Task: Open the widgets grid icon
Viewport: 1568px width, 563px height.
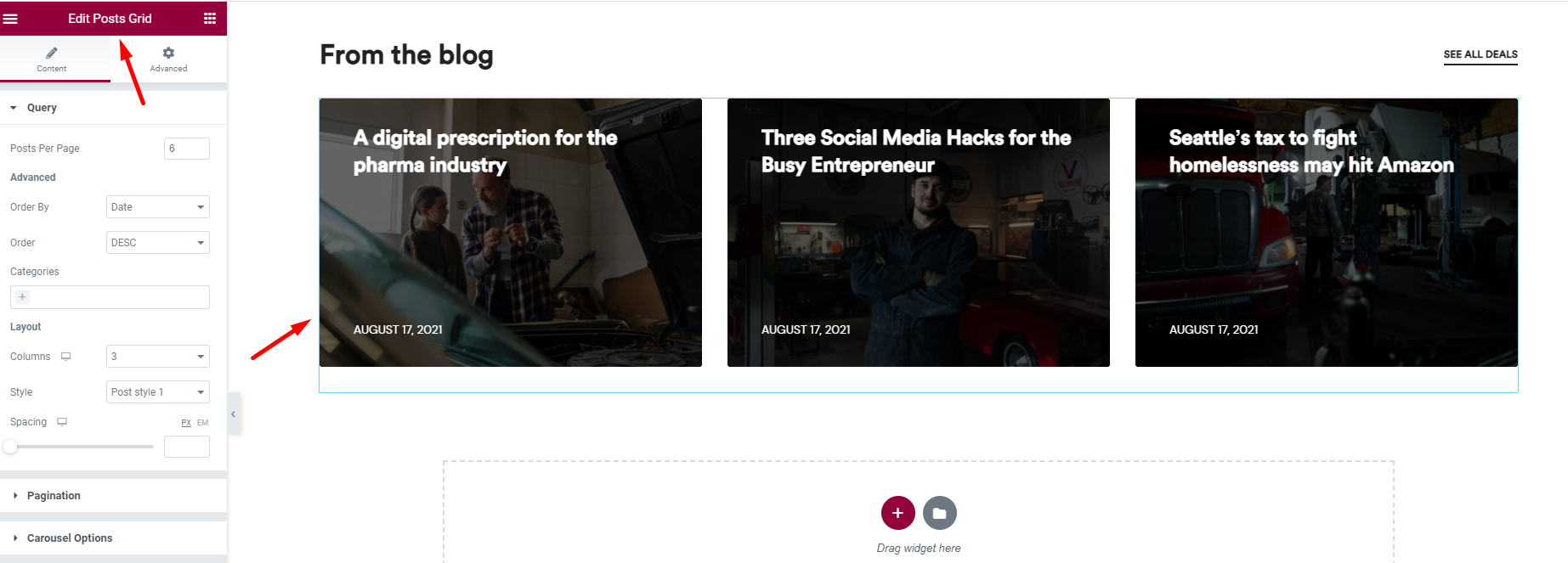Action: [x=210, y=19]
